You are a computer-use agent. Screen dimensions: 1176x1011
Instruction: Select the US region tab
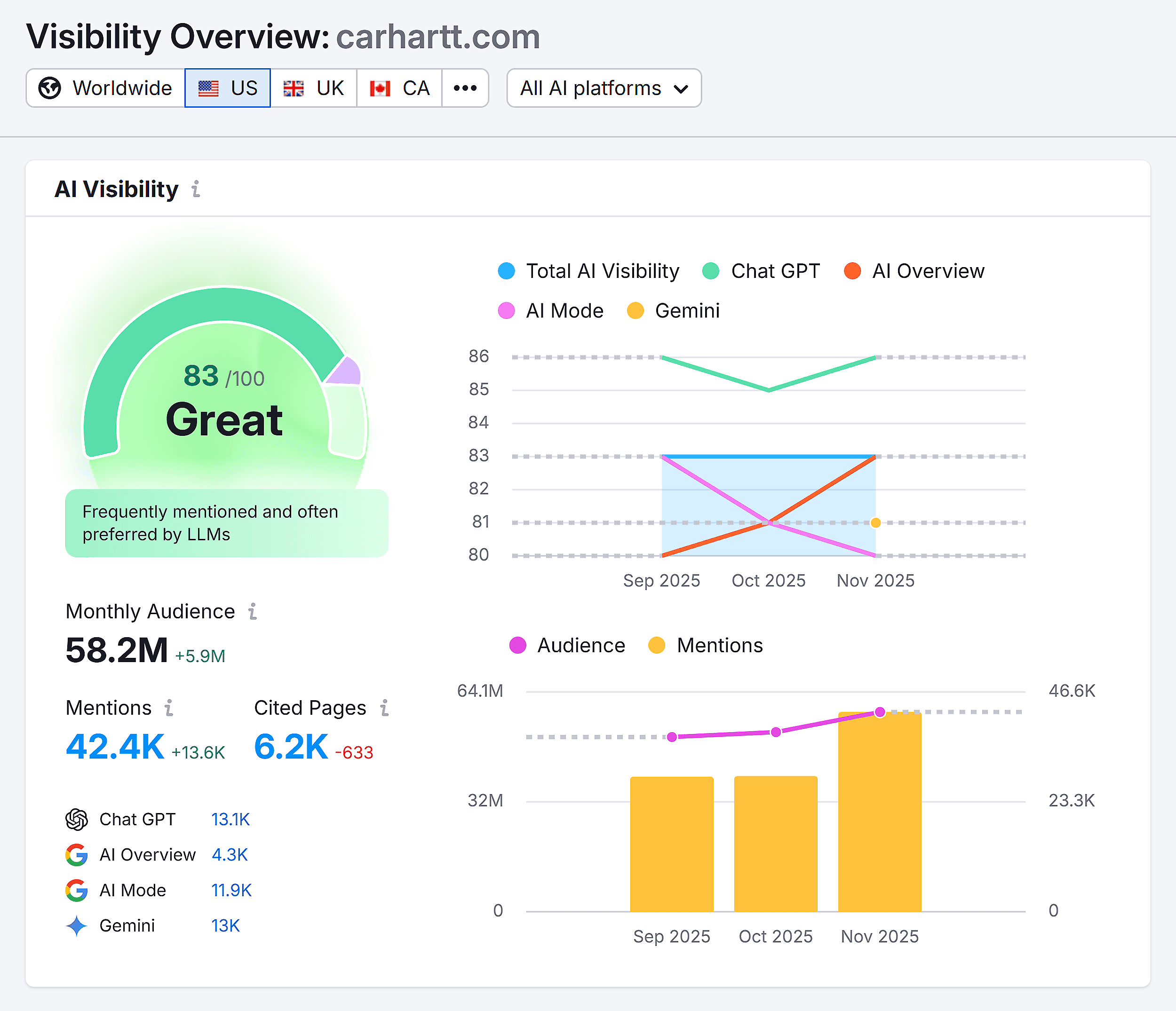[227, 88]
